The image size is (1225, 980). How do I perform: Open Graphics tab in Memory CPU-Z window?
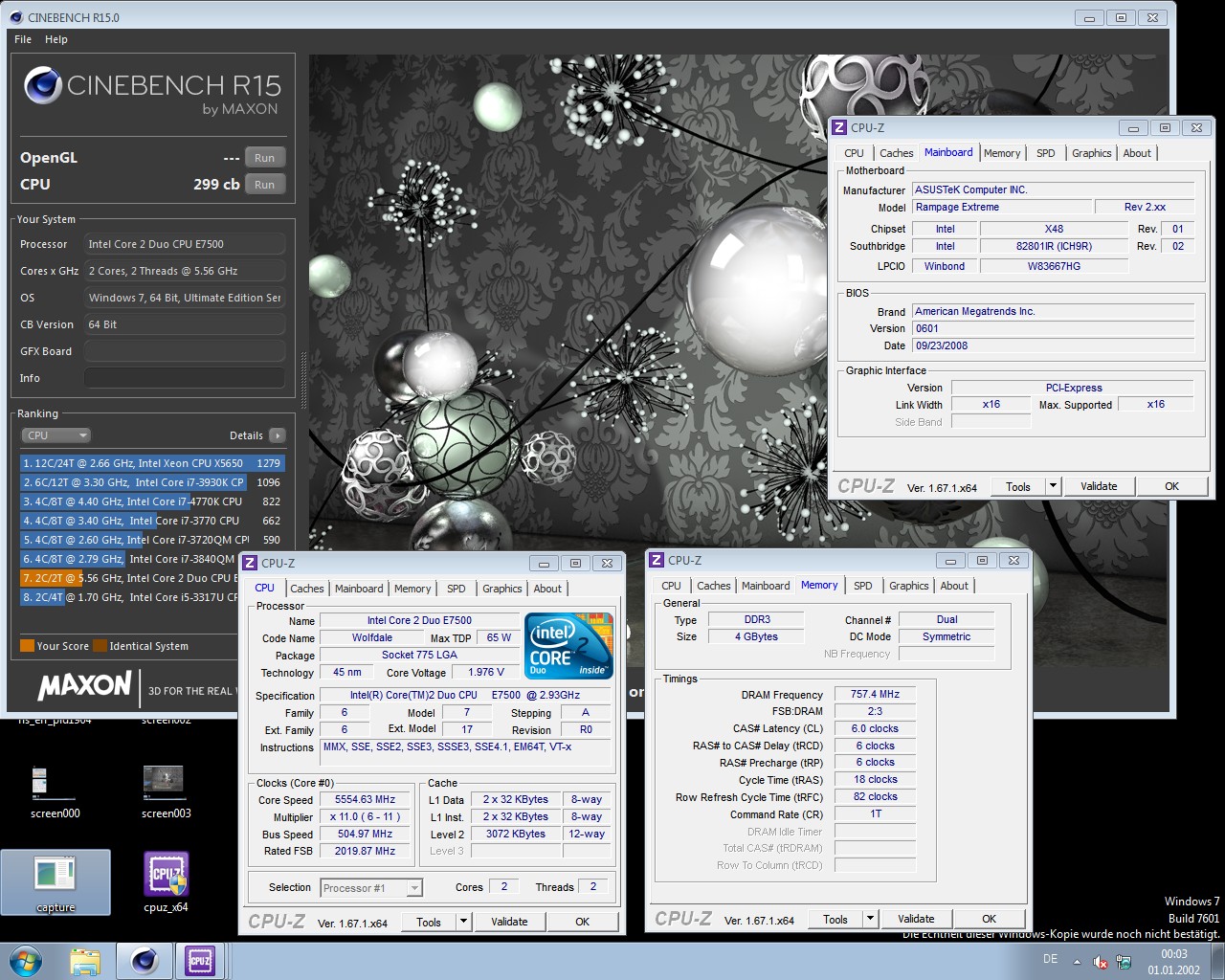[909, 586]
